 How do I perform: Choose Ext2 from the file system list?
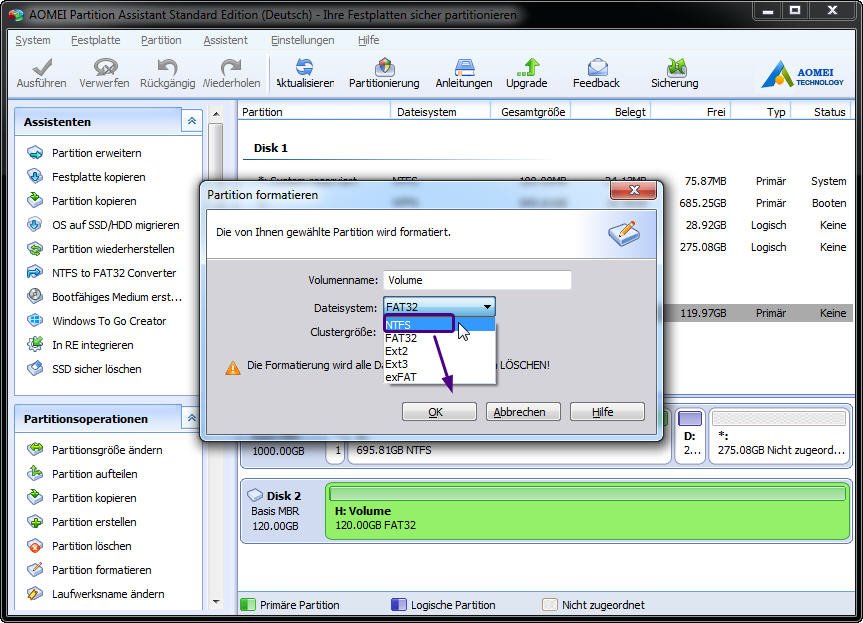click(x=439, y=351)
